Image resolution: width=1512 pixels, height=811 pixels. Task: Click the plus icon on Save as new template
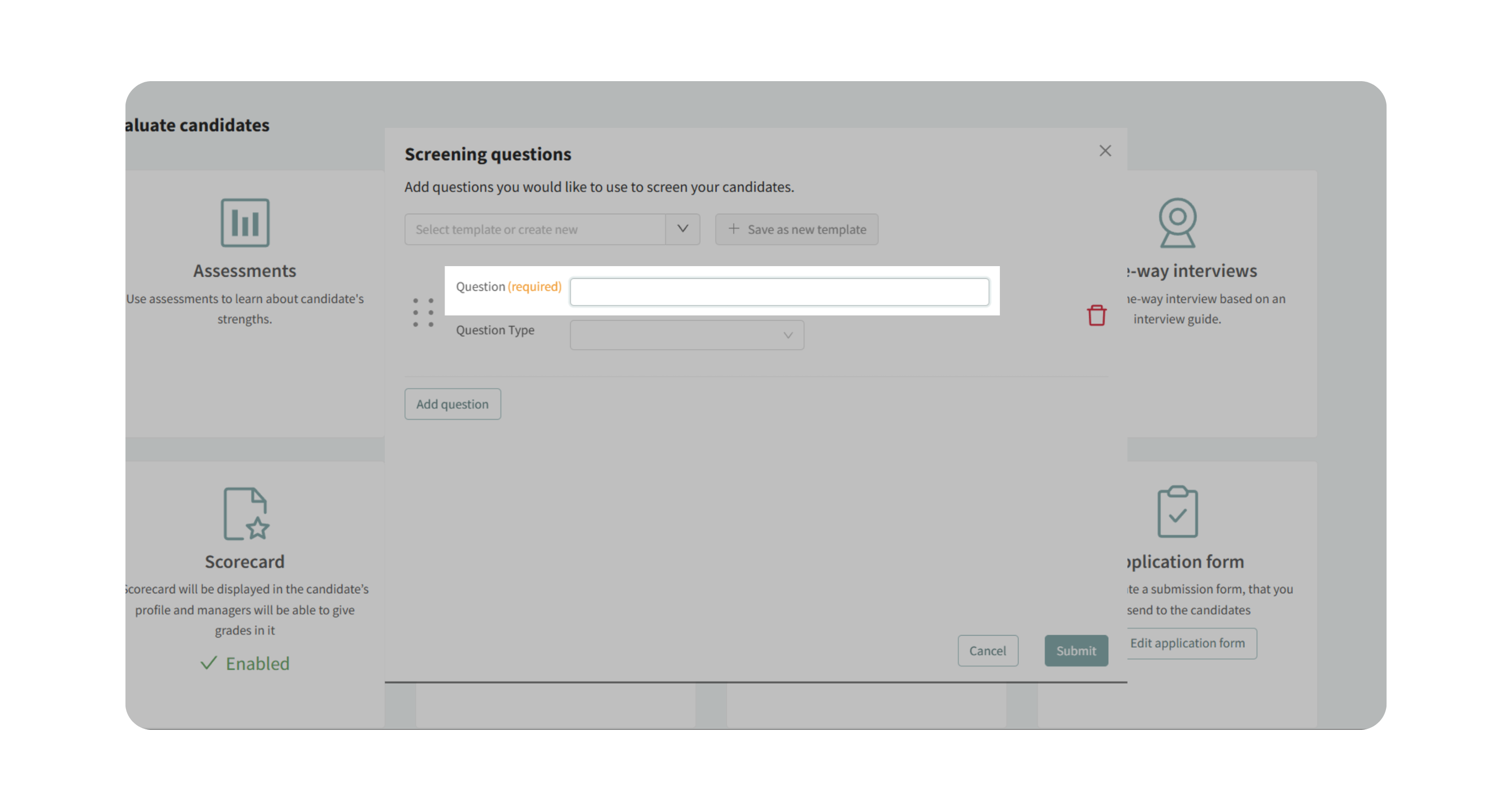tap(733, 229)
